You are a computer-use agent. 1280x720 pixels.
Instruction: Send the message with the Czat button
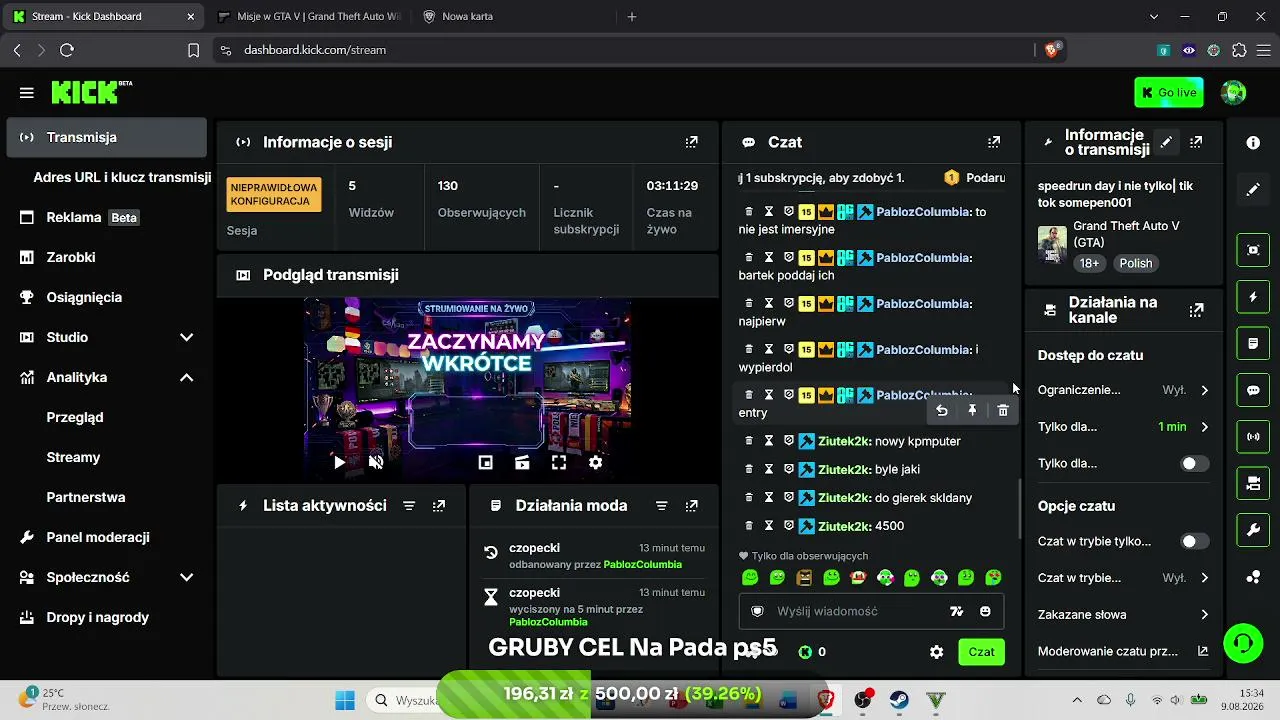[981, 652]
